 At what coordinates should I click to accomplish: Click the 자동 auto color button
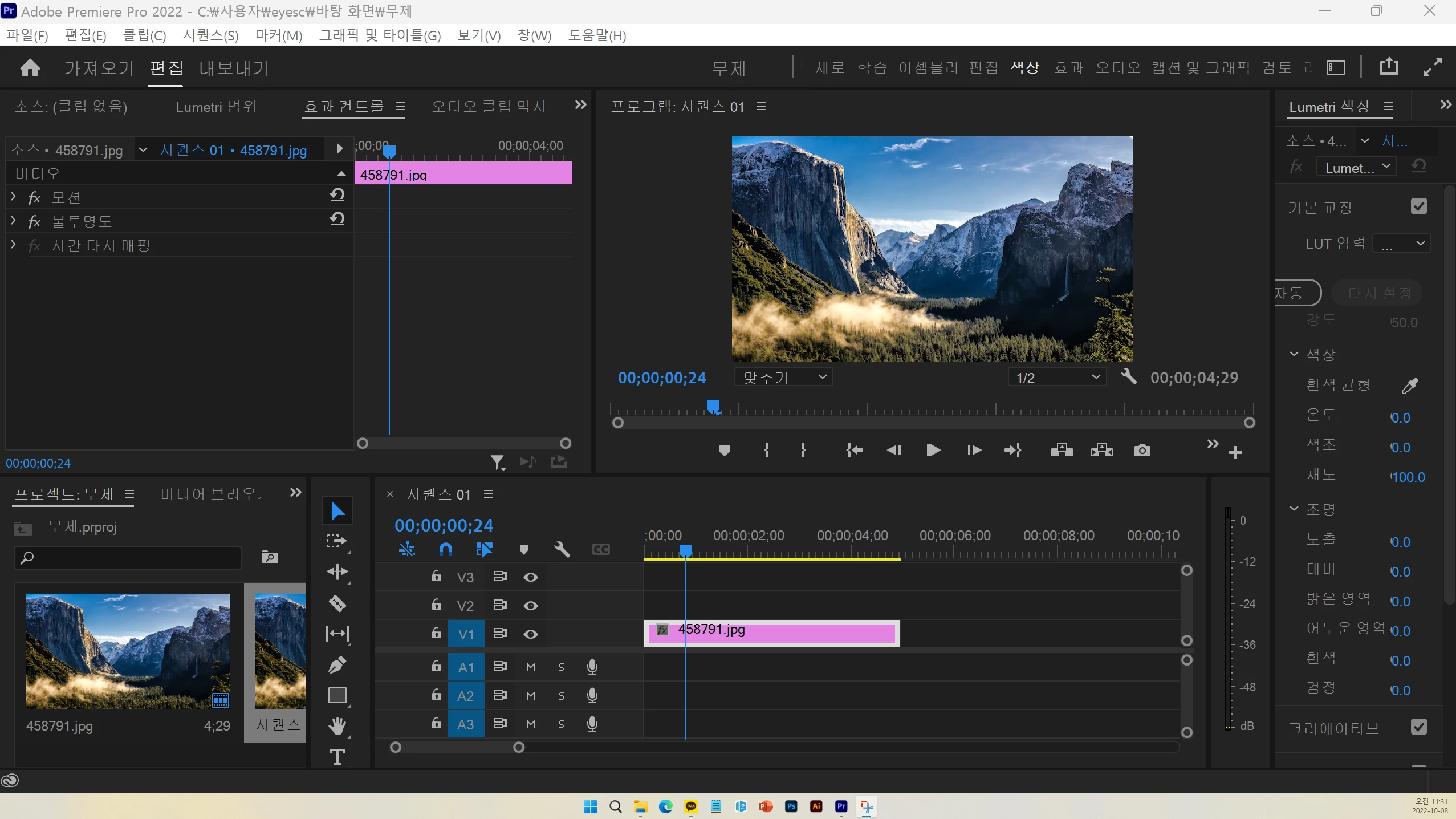pos(1294,293)
